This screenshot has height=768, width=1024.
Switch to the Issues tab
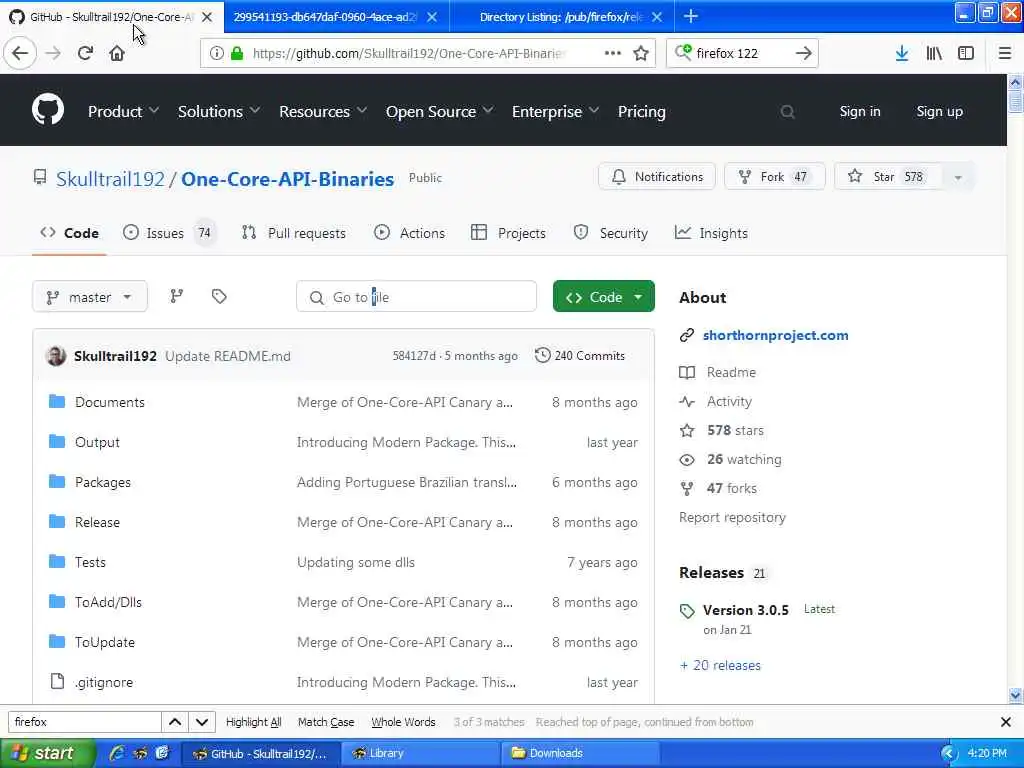click(169, 233)
